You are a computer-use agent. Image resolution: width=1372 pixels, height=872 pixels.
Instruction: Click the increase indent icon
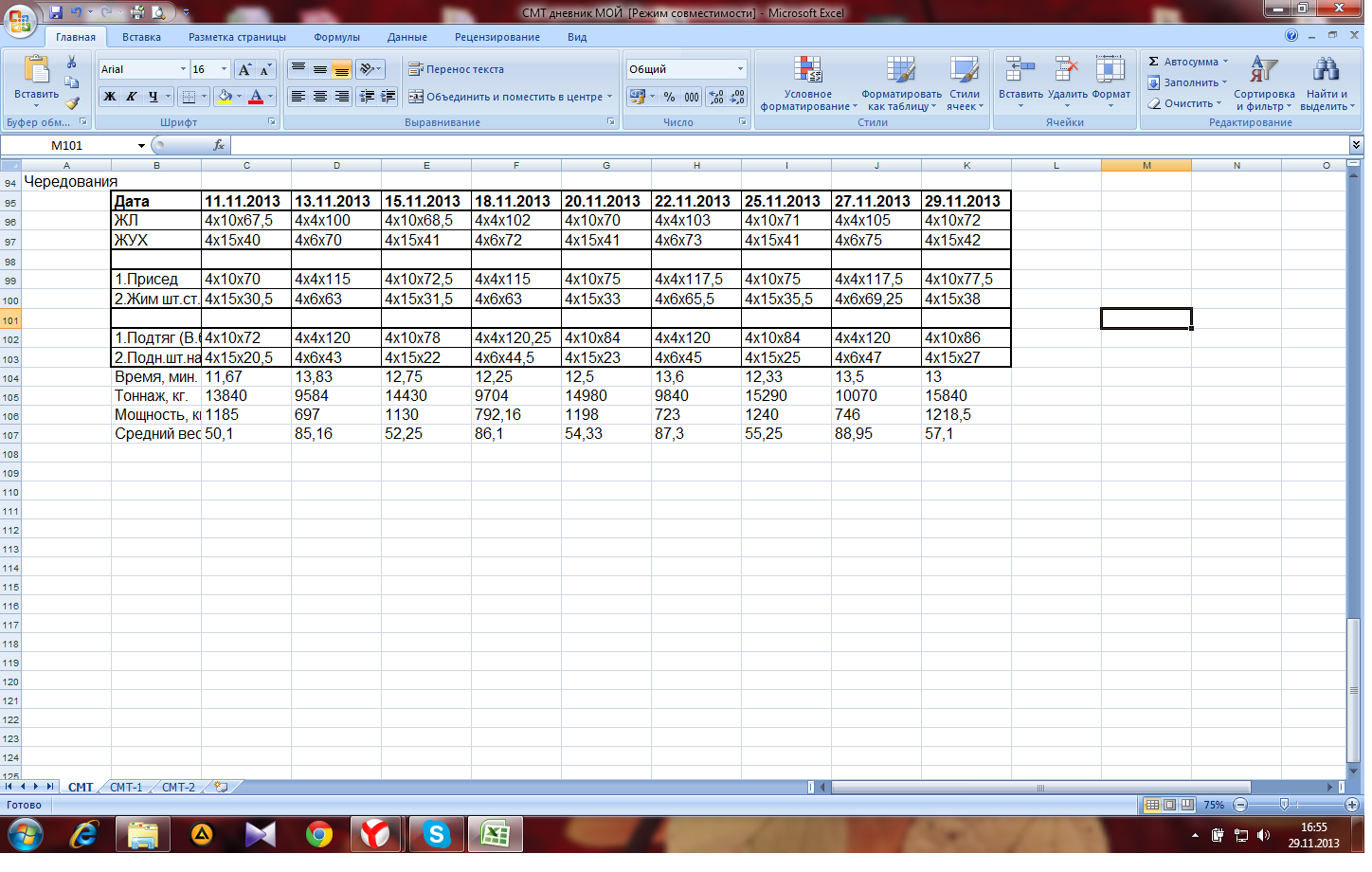coord(388,97)
